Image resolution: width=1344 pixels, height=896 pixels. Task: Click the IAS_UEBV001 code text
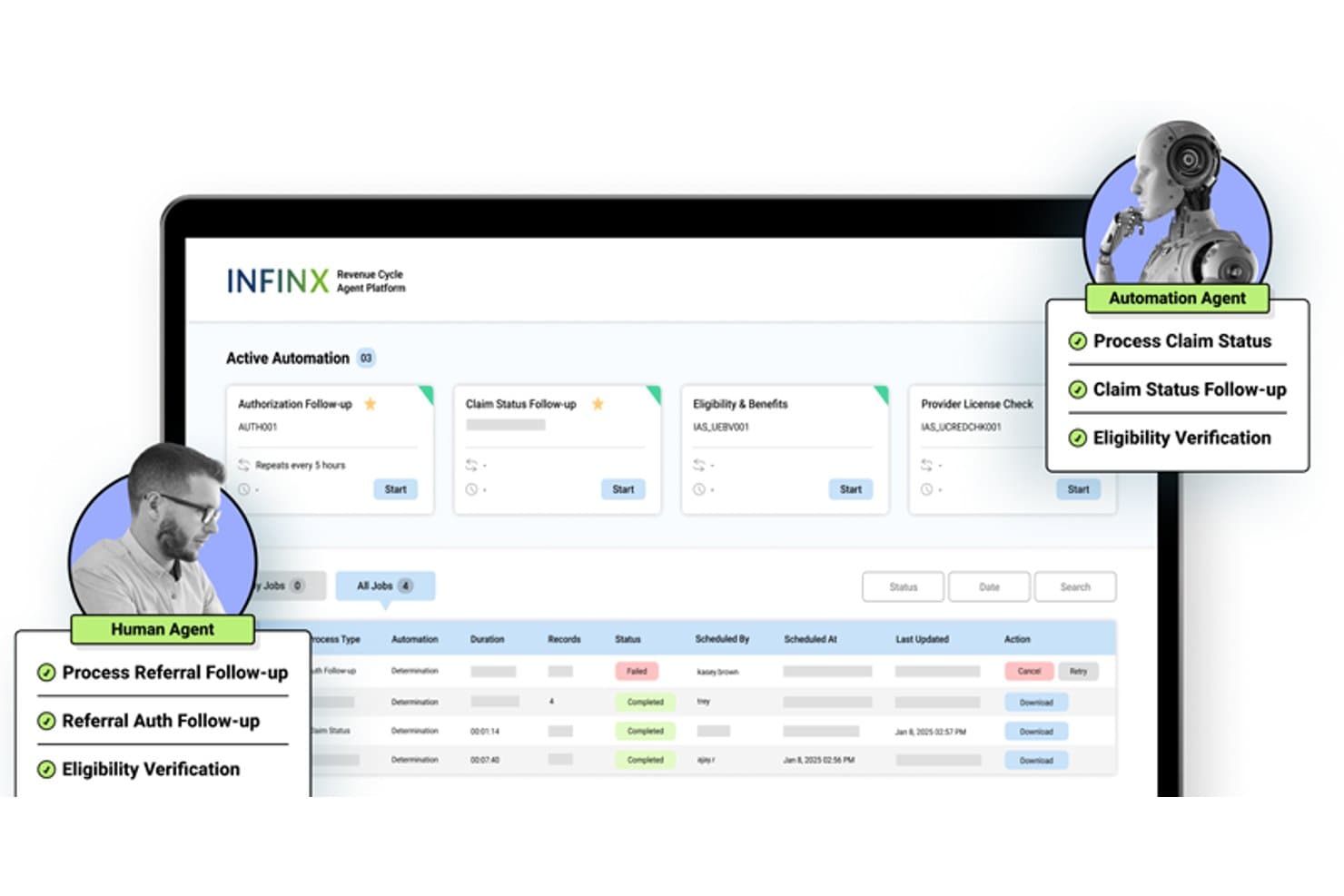pyautogui.click(x=721, y=427)
